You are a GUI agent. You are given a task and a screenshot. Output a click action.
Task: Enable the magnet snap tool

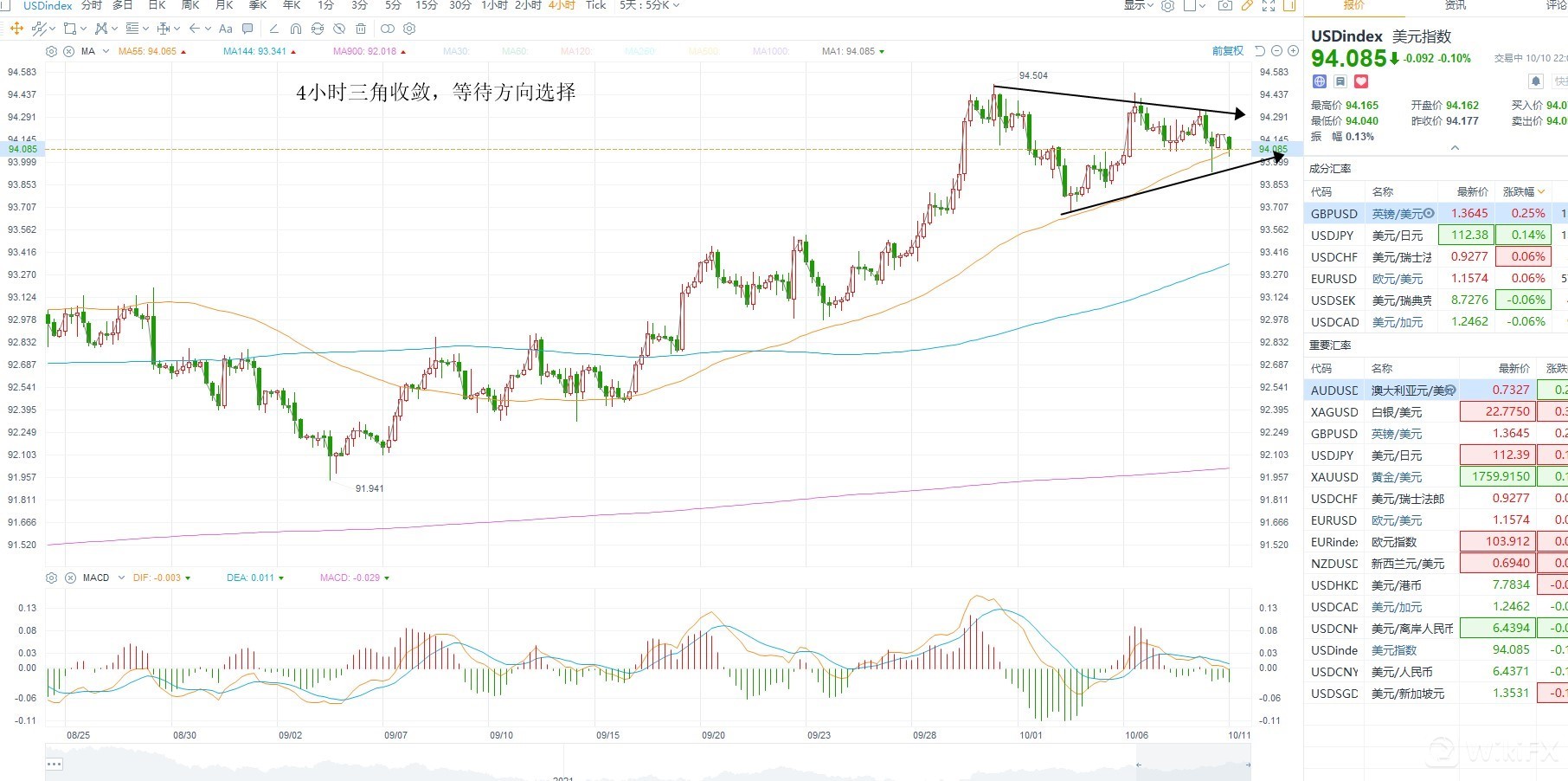[x=296, y=29]
